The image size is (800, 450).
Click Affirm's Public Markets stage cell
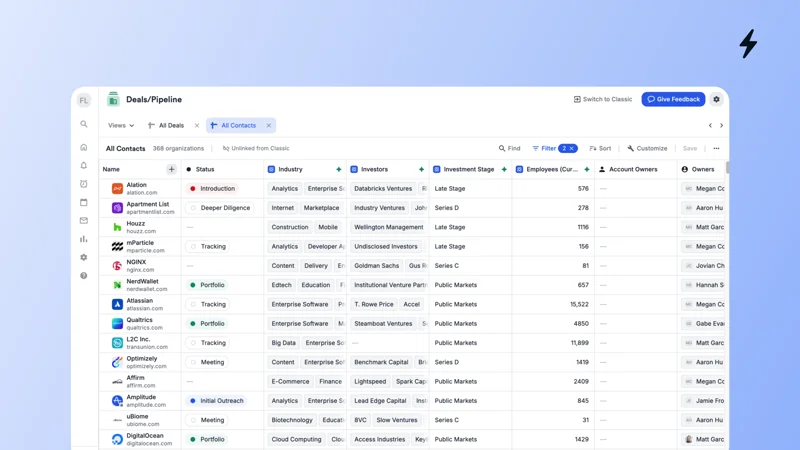(470, 382)
